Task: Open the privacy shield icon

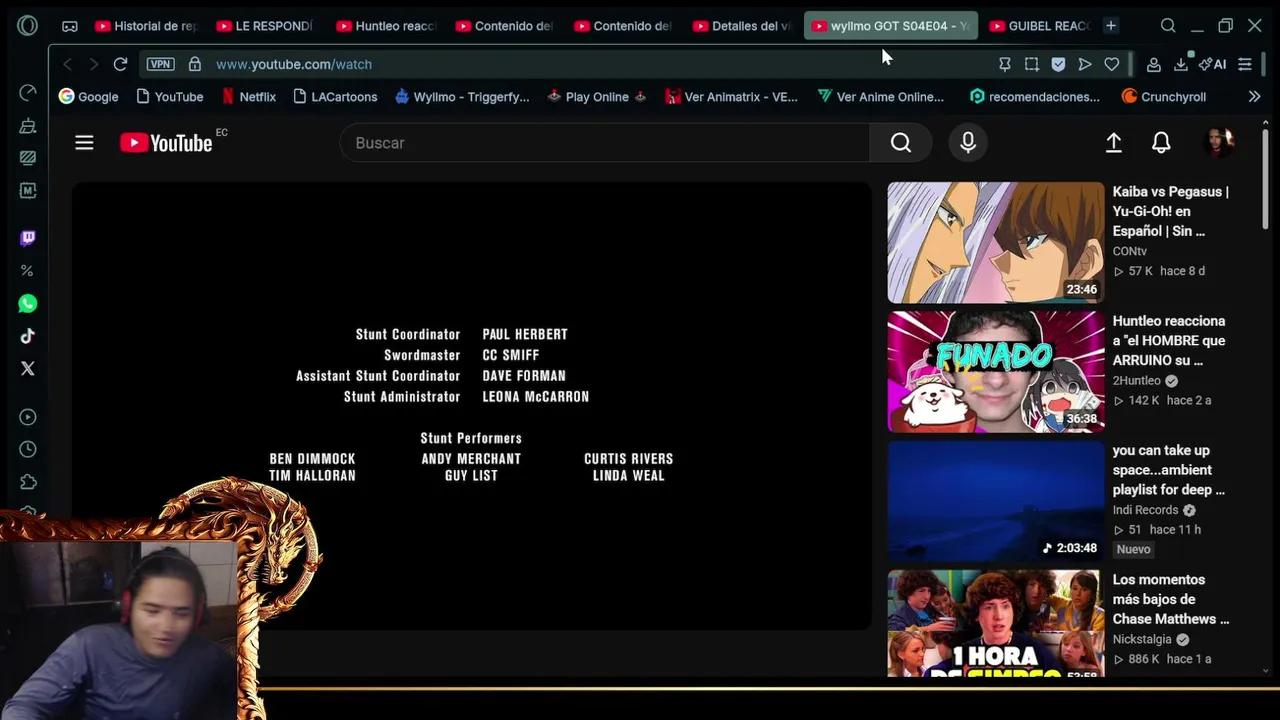Action: (1058, 64)
